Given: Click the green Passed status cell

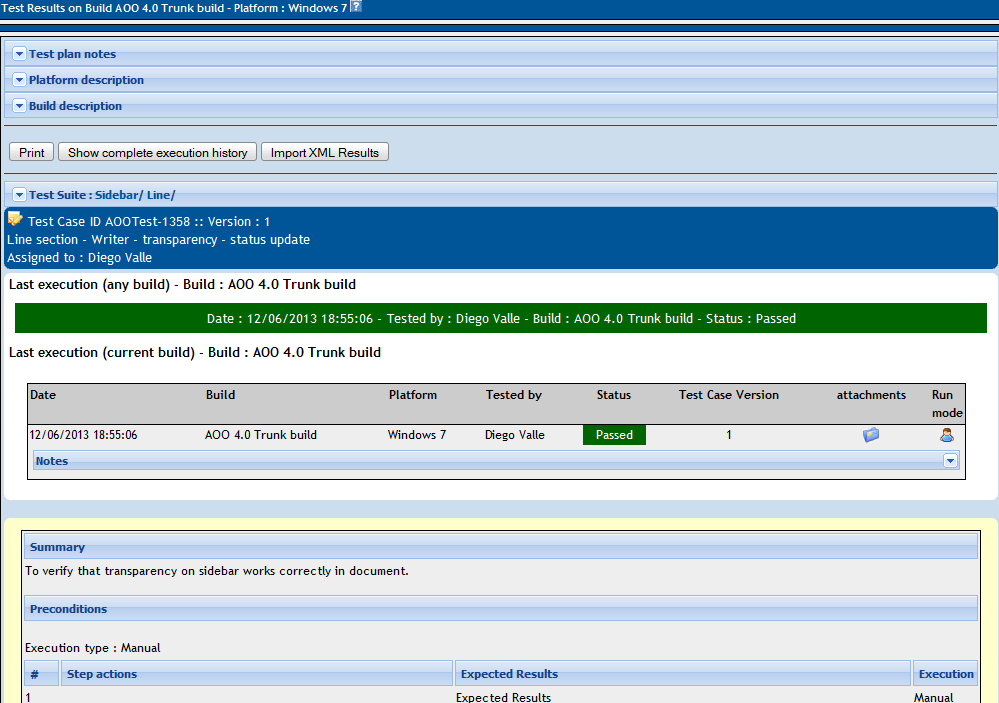Looking at the screenshot, I should [x=614, y=435].
